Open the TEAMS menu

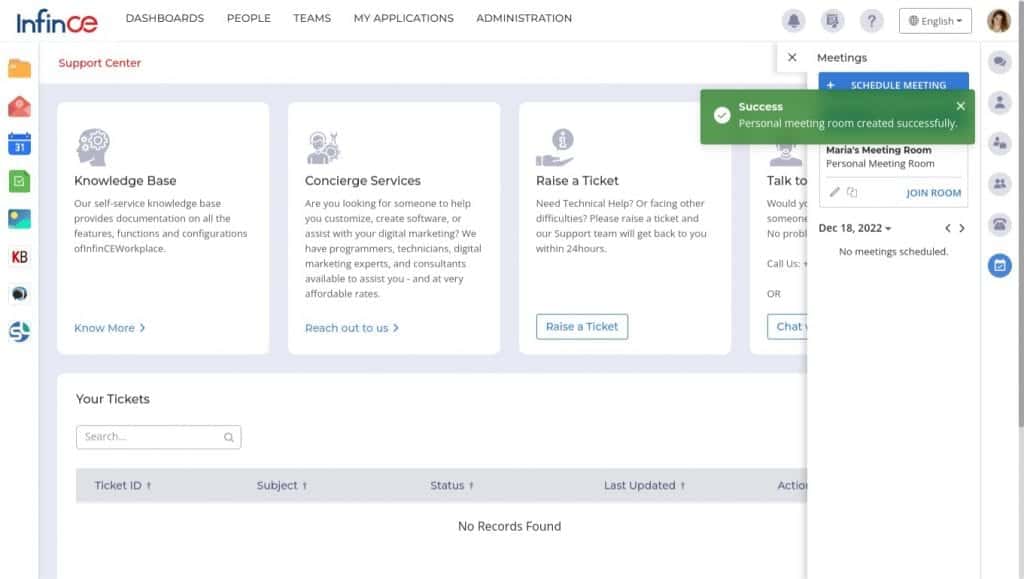[312, 18]
